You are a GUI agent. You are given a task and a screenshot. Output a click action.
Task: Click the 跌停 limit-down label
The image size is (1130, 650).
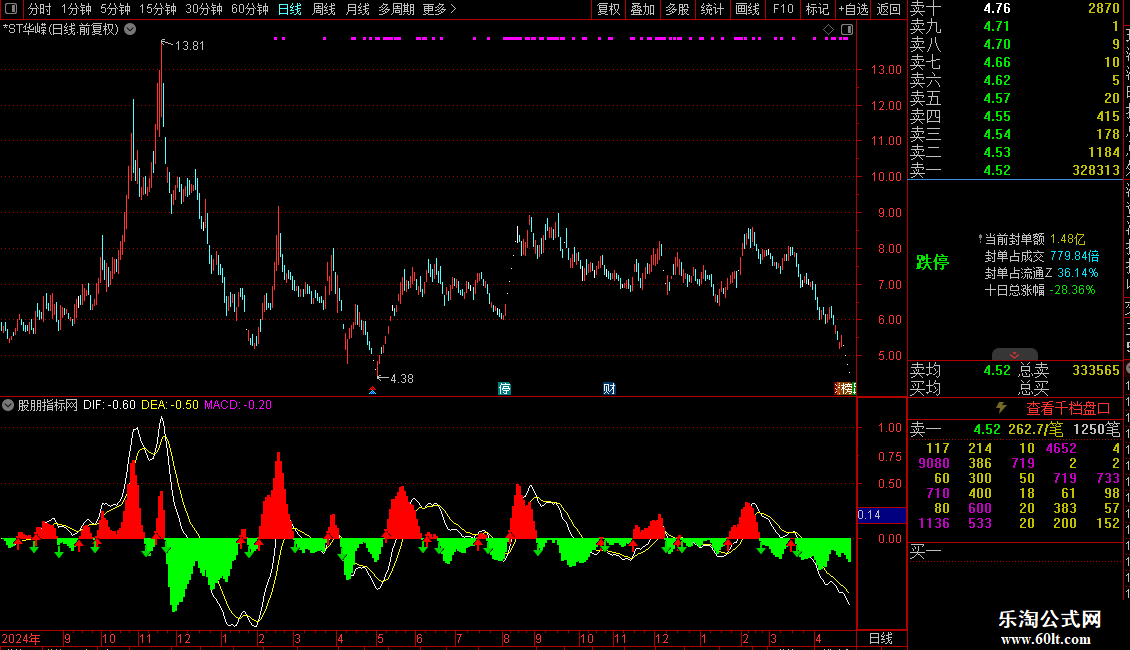coord(932,262)
